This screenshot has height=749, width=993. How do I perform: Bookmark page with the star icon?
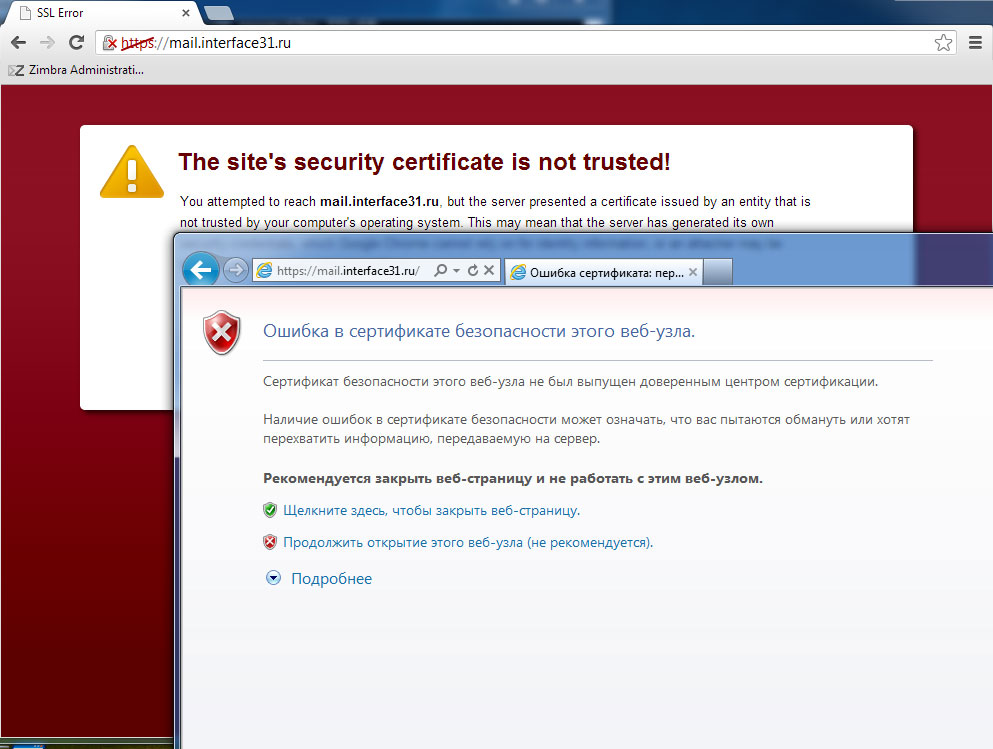coord(943,42)
